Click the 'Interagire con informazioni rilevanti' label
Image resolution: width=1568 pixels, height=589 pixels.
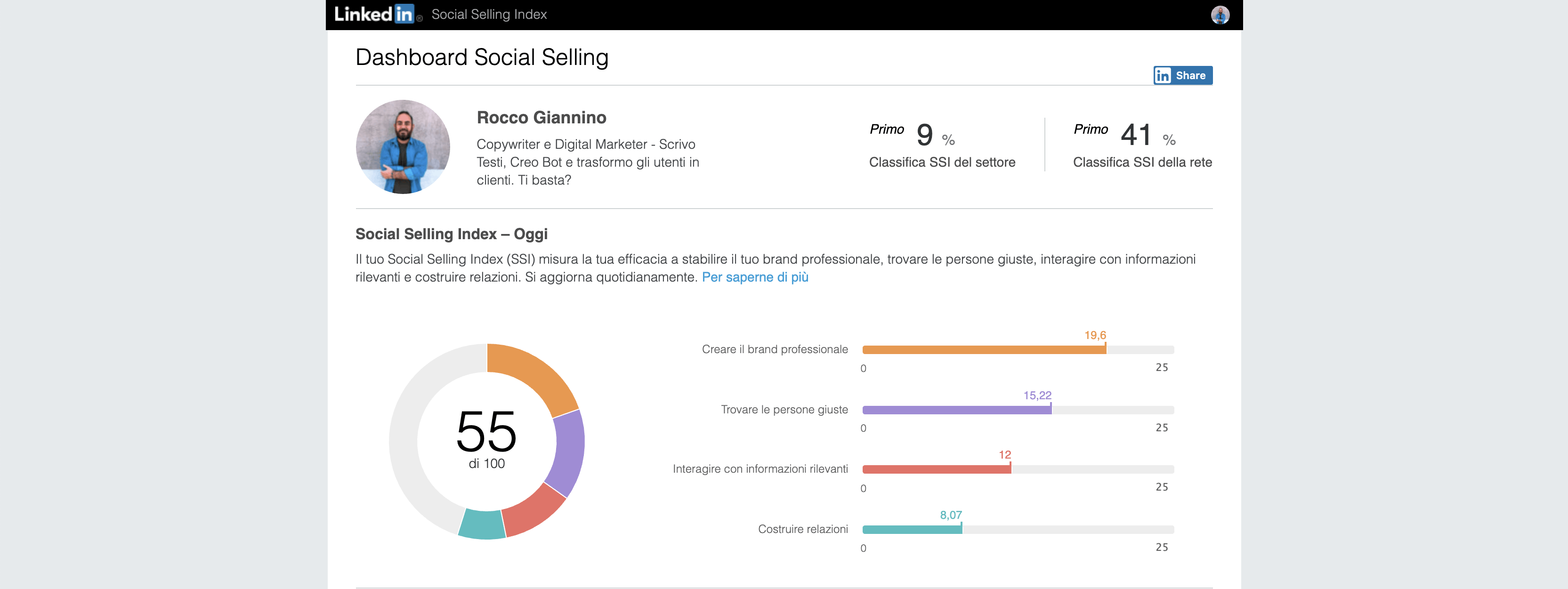pyautogui.click(x=760, y=469)
